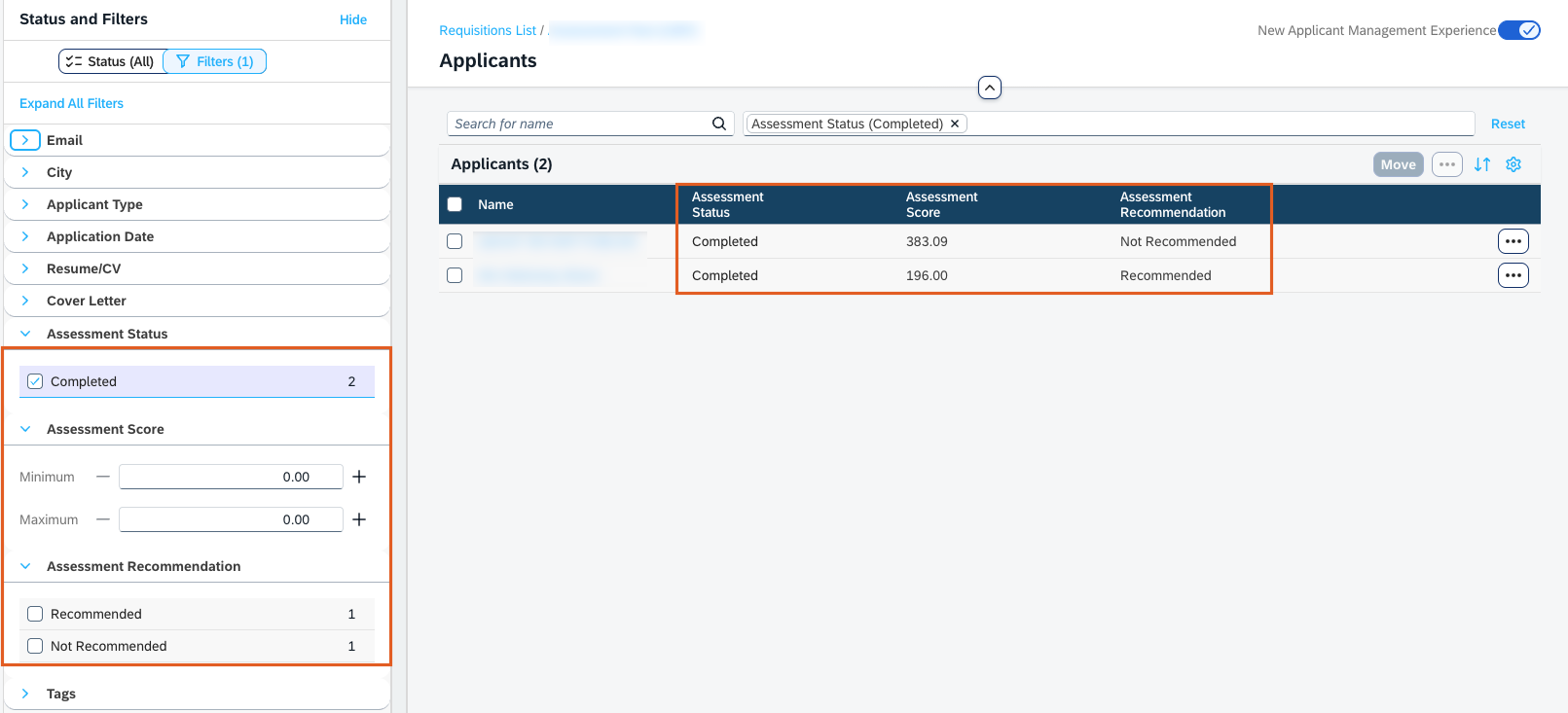Viewport: 1568px width, 713px height.
Task: Click the sort arrows icon
Action: tap(1481, 164)
